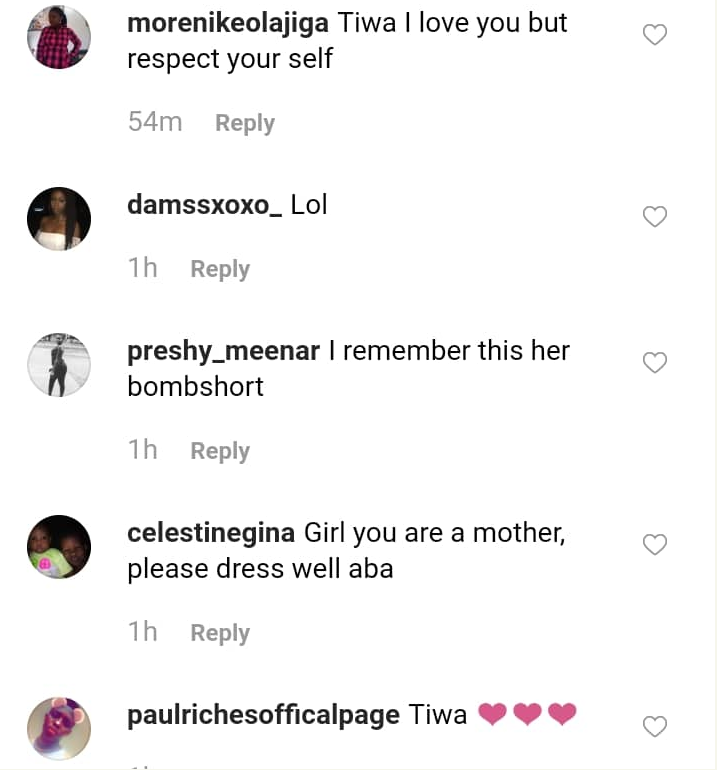Viewport: 717px width, 770px height.
Task: View preshy_meenar's avatar
Action: point(59,364)
